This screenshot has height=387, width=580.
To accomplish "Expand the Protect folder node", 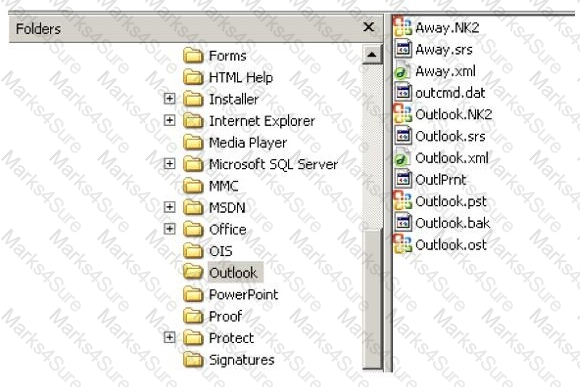I will (x=169, y=337).
